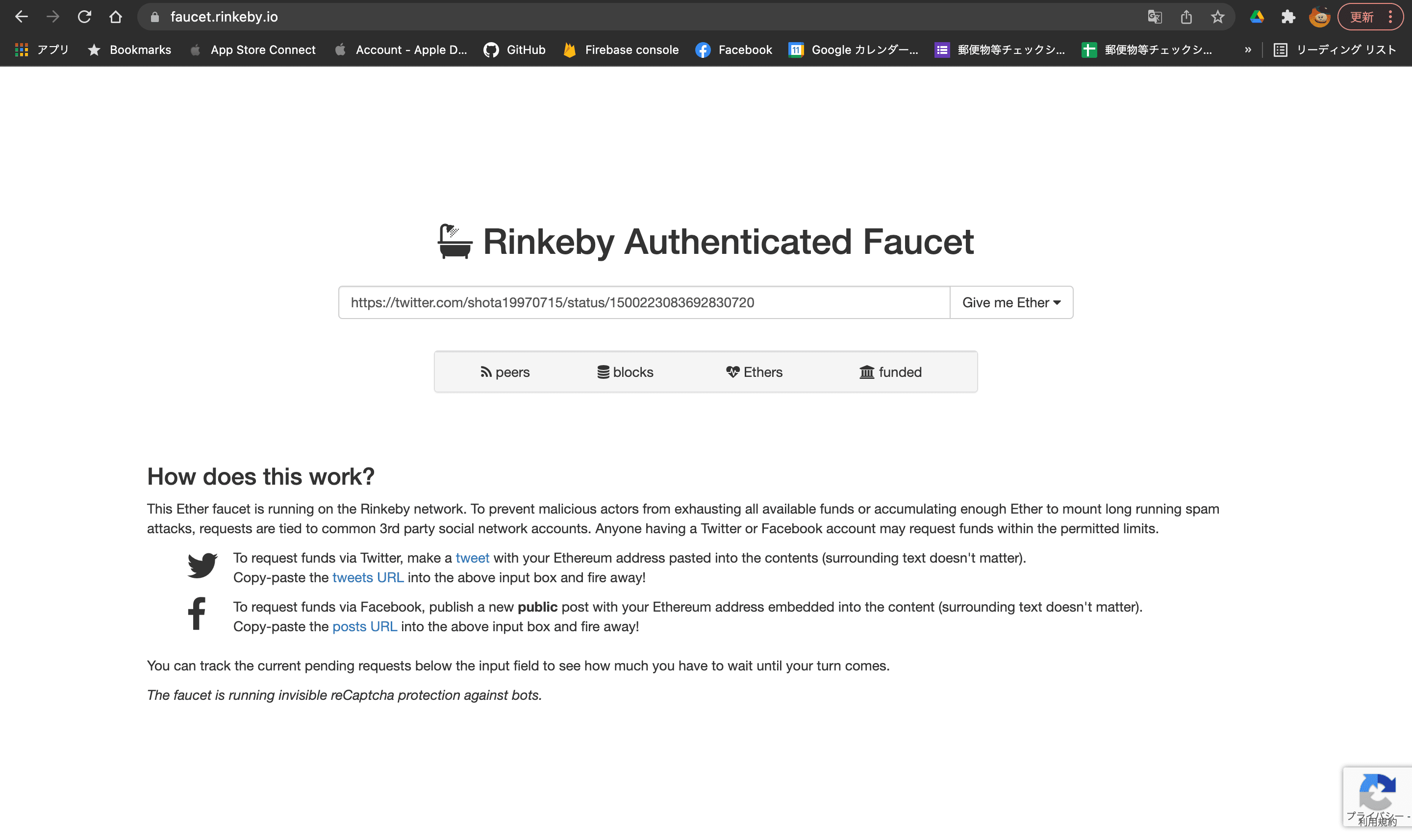Click the lock icon beside faucet.rinkeby.io
Viewport: 1412px width, 840px height.
pyautogui.click(x=154, y=17)
